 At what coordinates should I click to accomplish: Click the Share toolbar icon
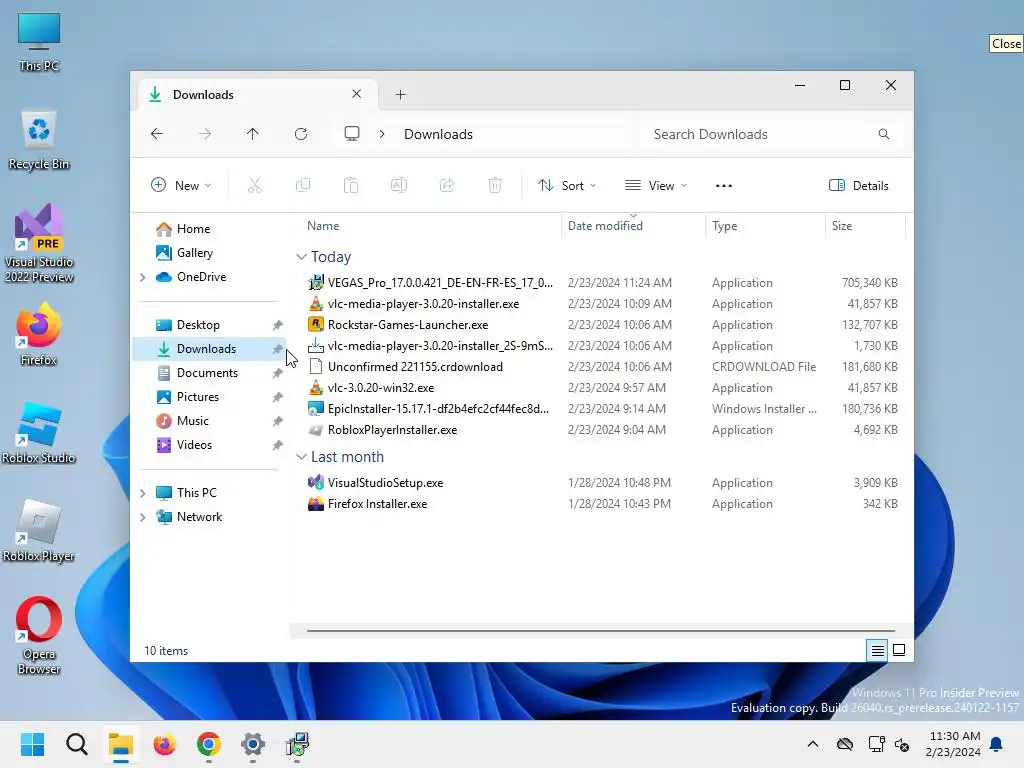(x=447, y=185)
